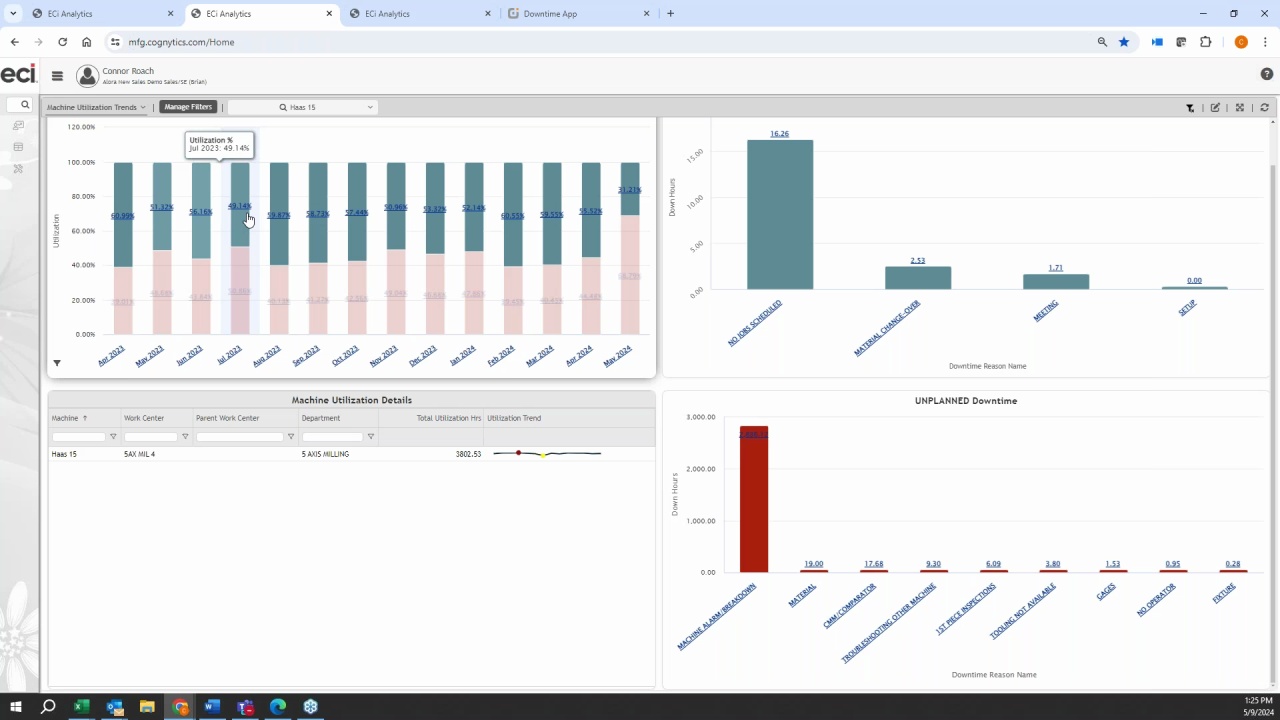This screenshot has width=1280, height=720.
Task: Click the browser address bar
Action: coord(600,42)
